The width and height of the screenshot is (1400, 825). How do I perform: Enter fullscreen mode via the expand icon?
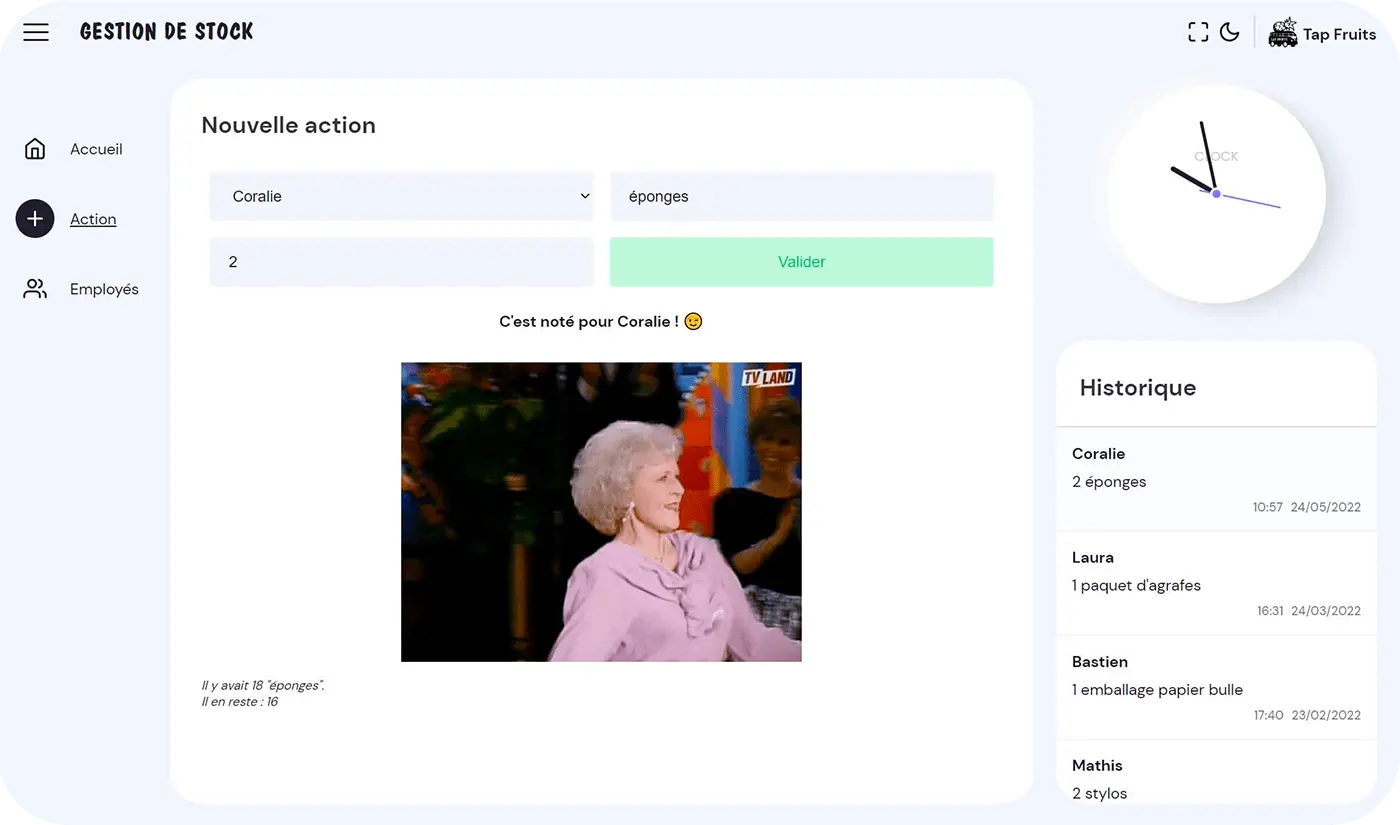pyautogui.click(x=1198, y=33)
